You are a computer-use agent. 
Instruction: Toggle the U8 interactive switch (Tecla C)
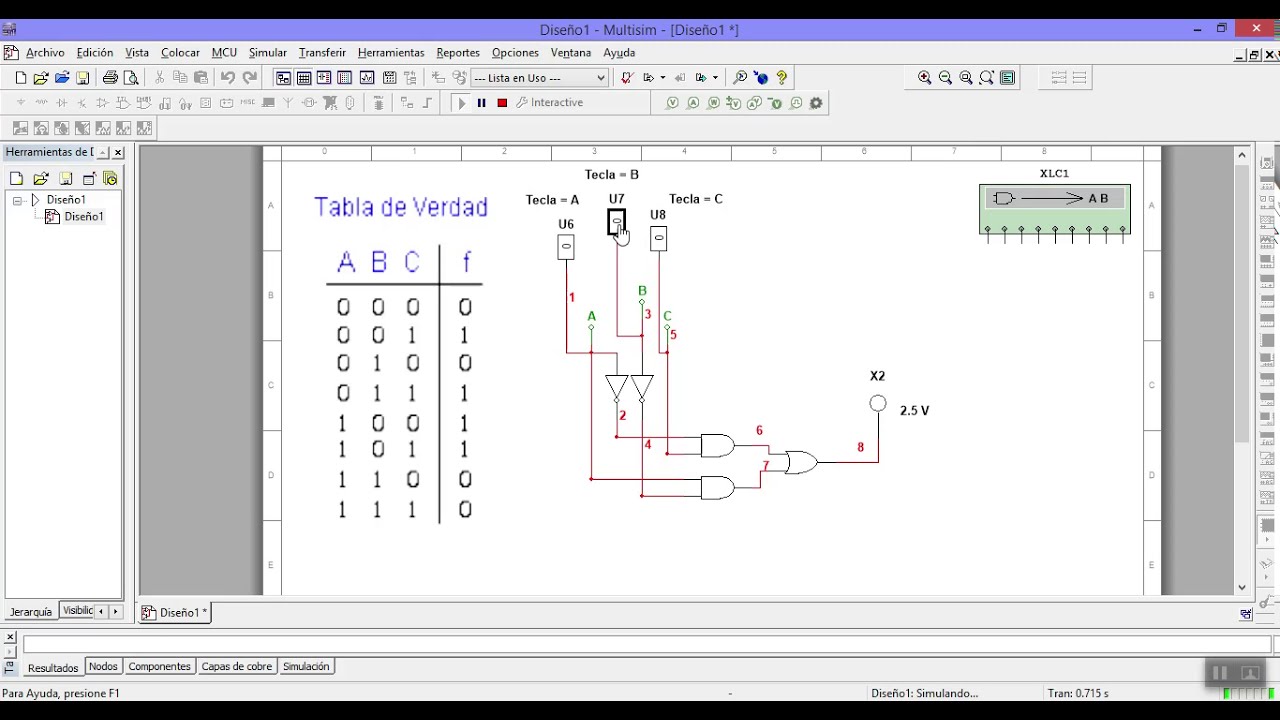(658, 238)
